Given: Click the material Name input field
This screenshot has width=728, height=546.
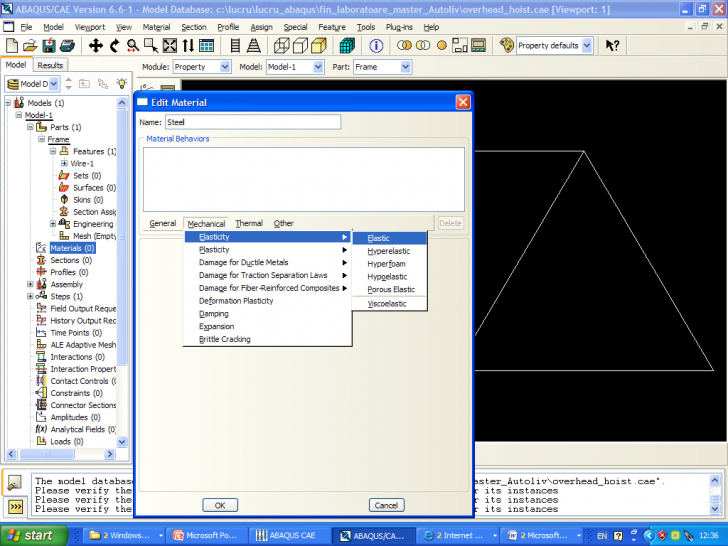Looking at the screenshot, I should [252, 122].
